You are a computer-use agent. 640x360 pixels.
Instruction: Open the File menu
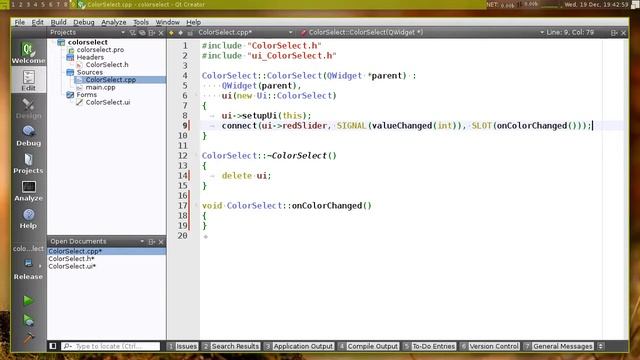[x=20, y=22]
